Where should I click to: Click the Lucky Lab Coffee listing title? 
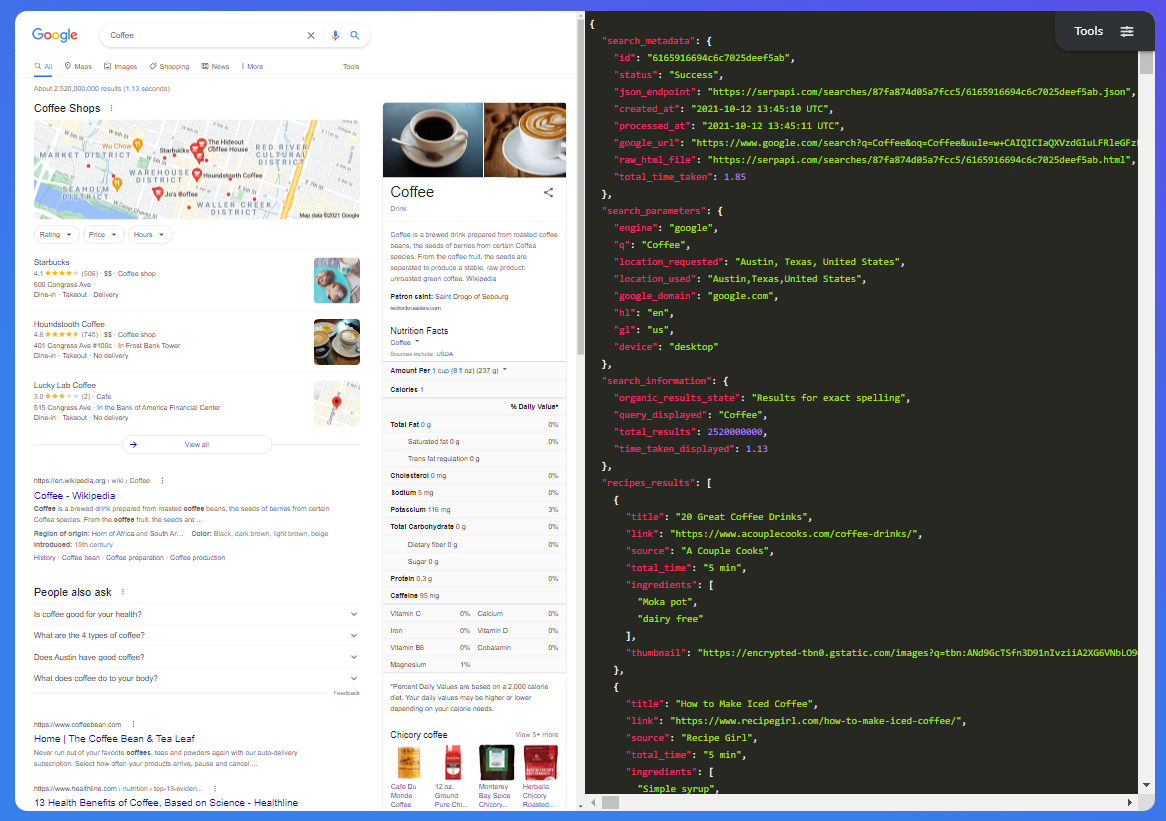pyautogui.click(x=65, y=385)
